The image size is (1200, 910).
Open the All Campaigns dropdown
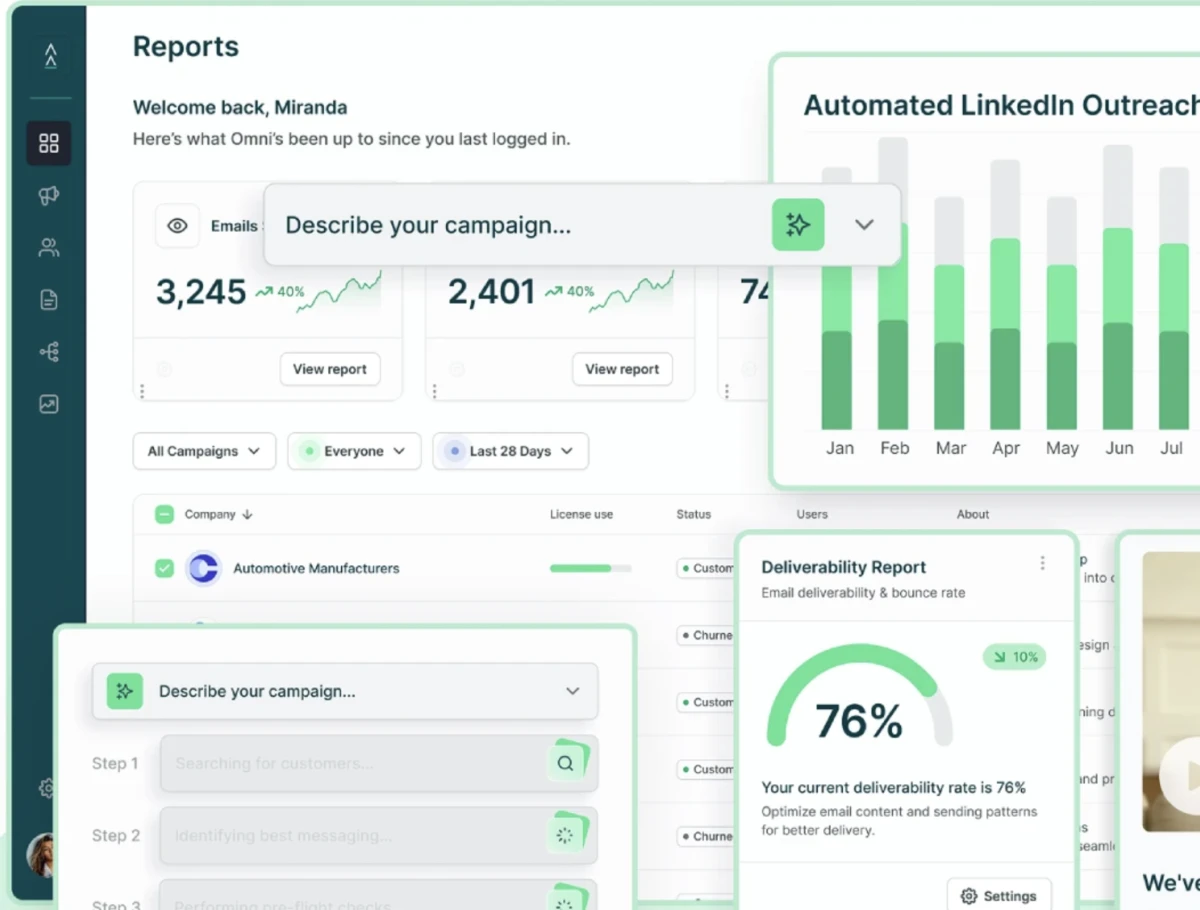click(204, 451)
